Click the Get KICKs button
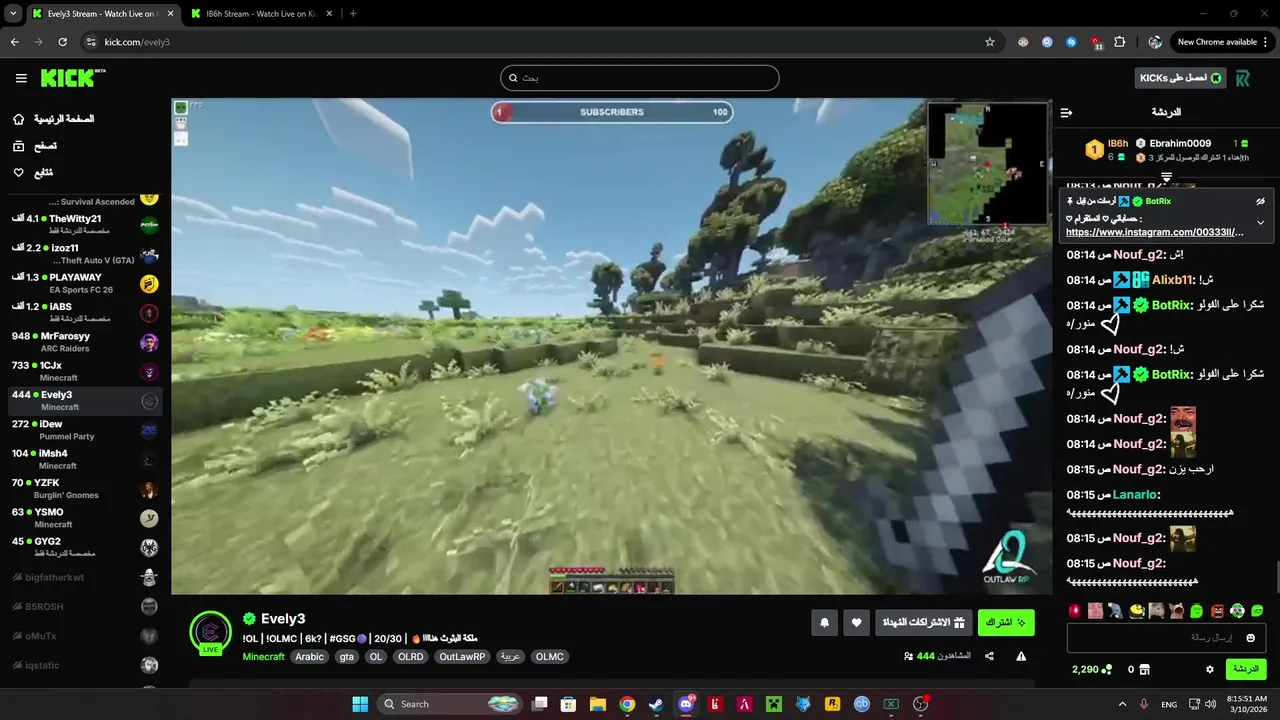 [x=1181, y=78]
